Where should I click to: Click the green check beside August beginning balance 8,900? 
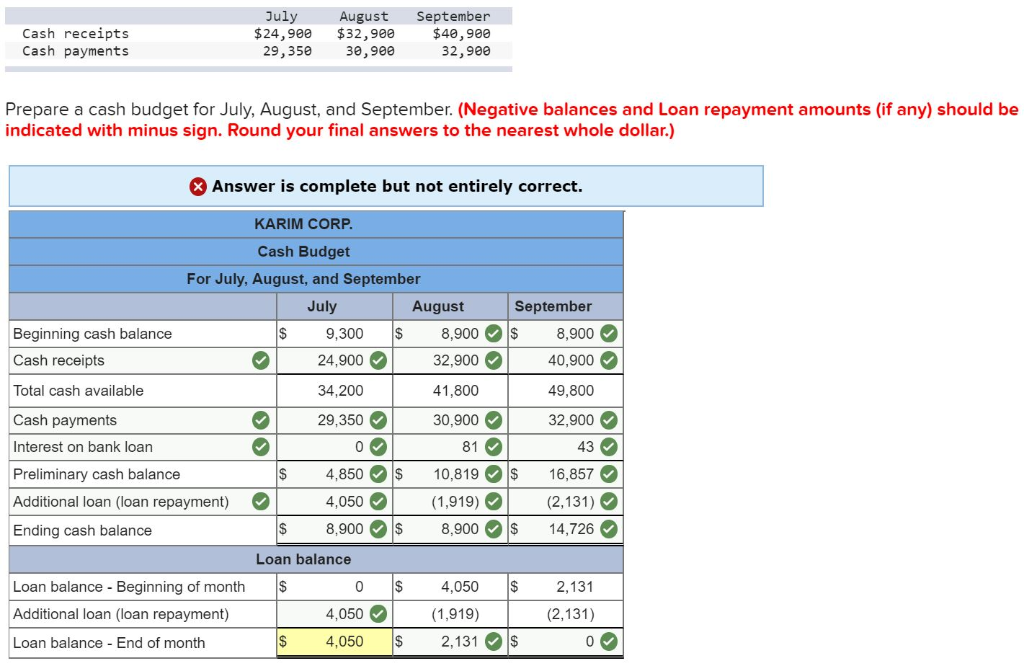point(494,334)
